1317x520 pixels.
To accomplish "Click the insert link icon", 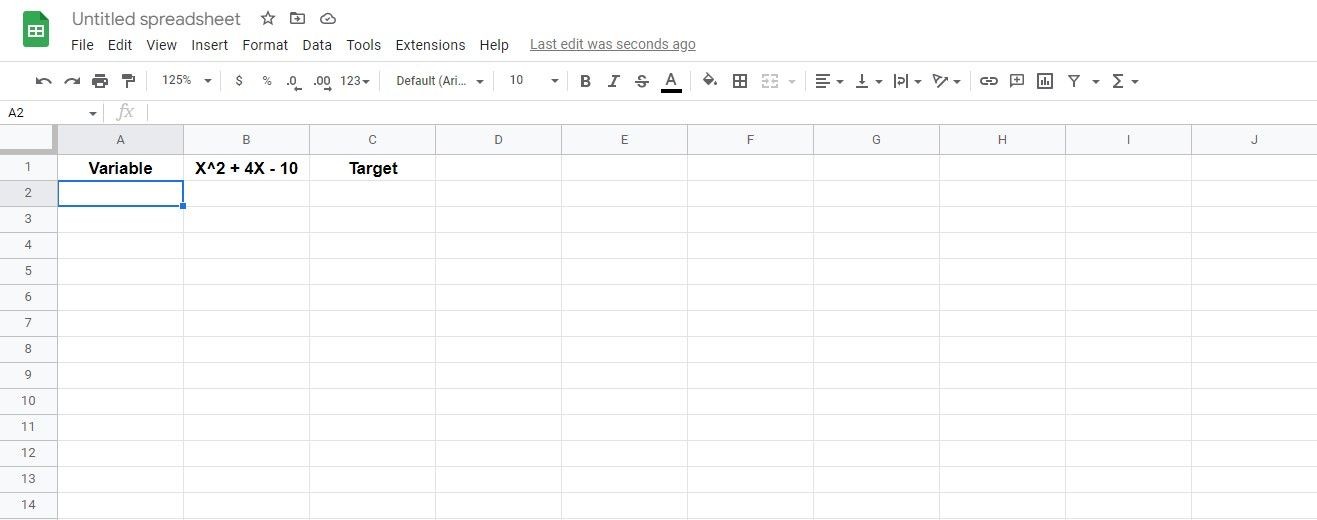I will pos(988,81).
